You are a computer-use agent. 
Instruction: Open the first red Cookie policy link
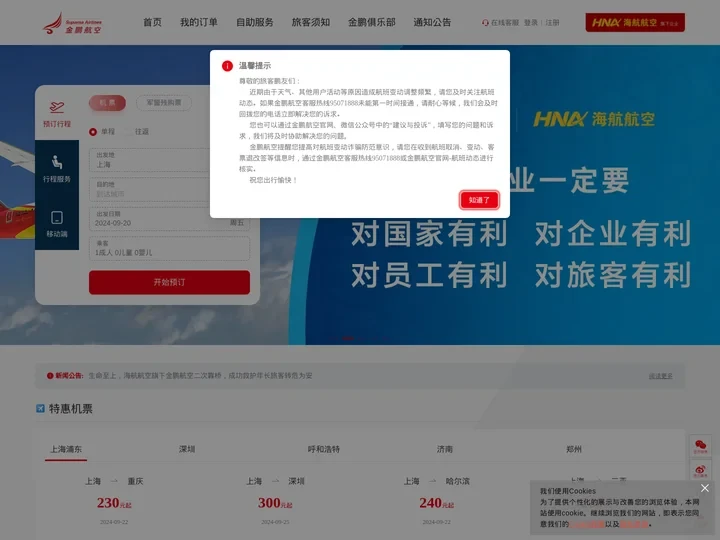[x=586, y=524]
